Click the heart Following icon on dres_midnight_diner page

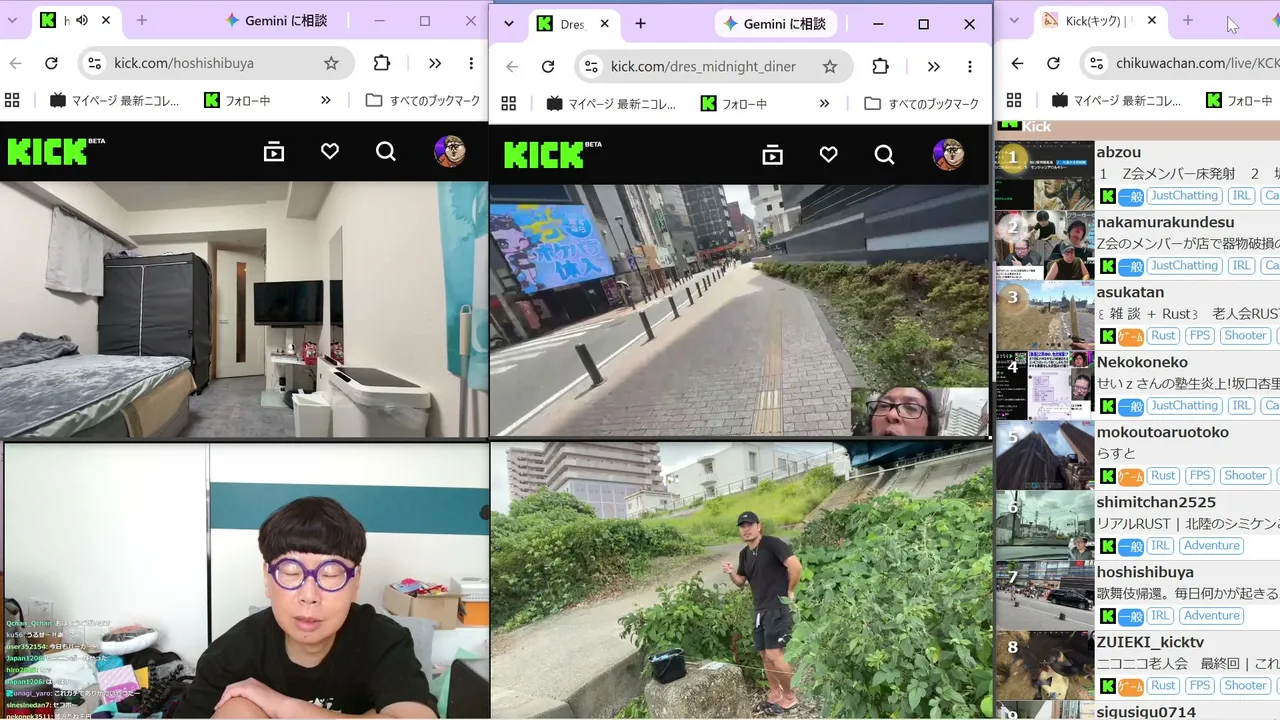828,155
